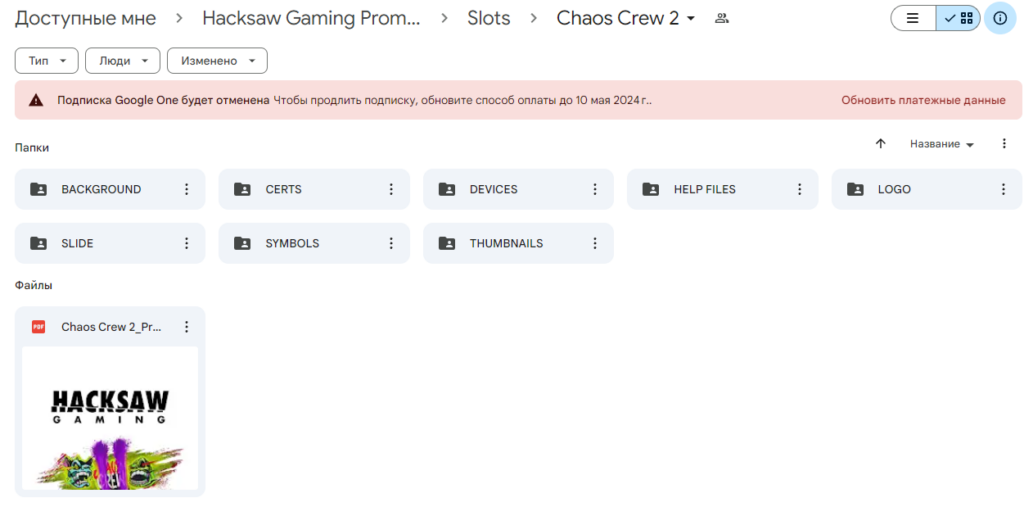Screen dimensions: 1024x525
Task: Open the info details panel icon
Action: (x=1000, y=18)
